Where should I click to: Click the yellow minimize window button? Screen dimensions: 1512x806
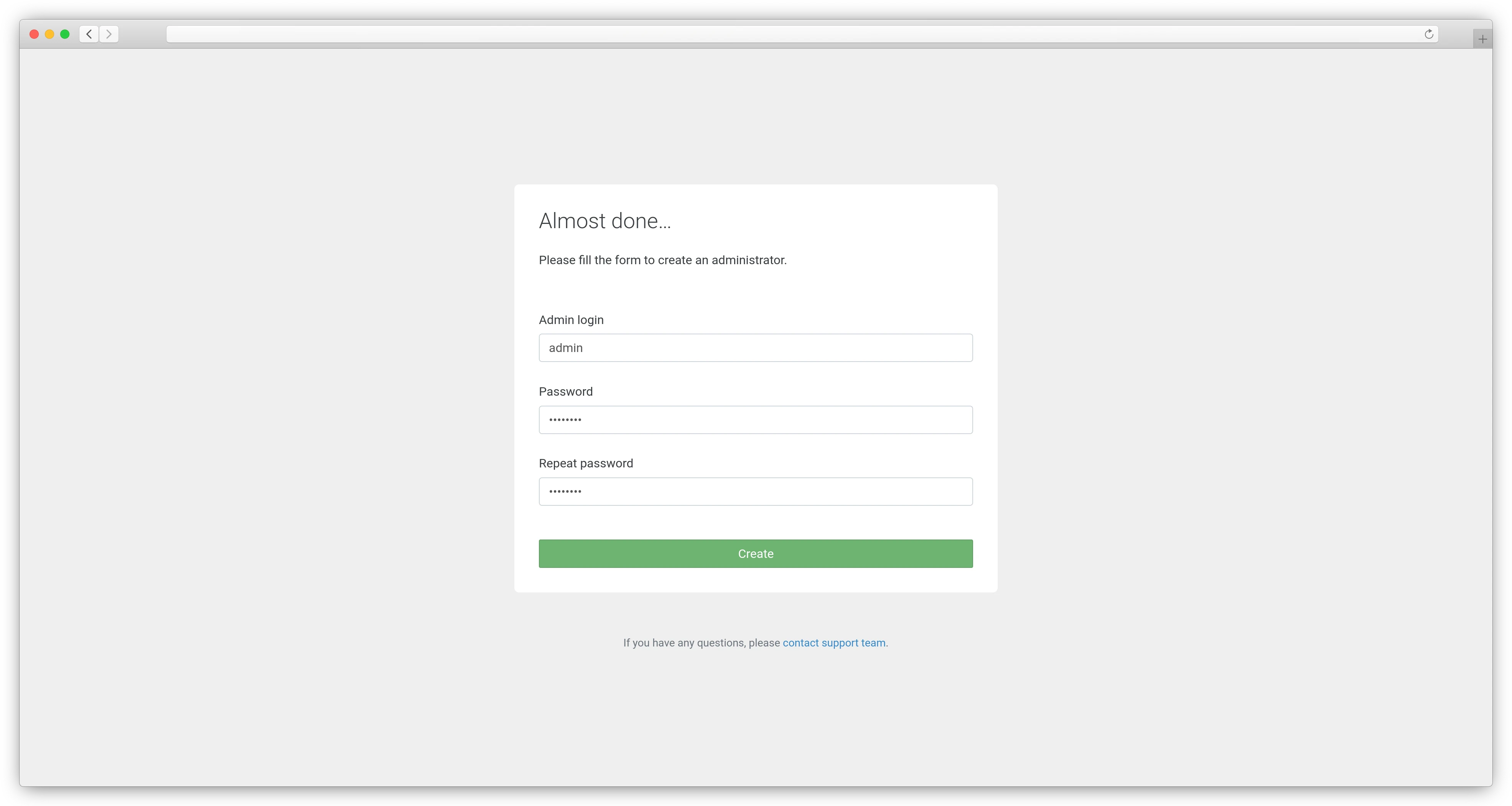[49, 34]
